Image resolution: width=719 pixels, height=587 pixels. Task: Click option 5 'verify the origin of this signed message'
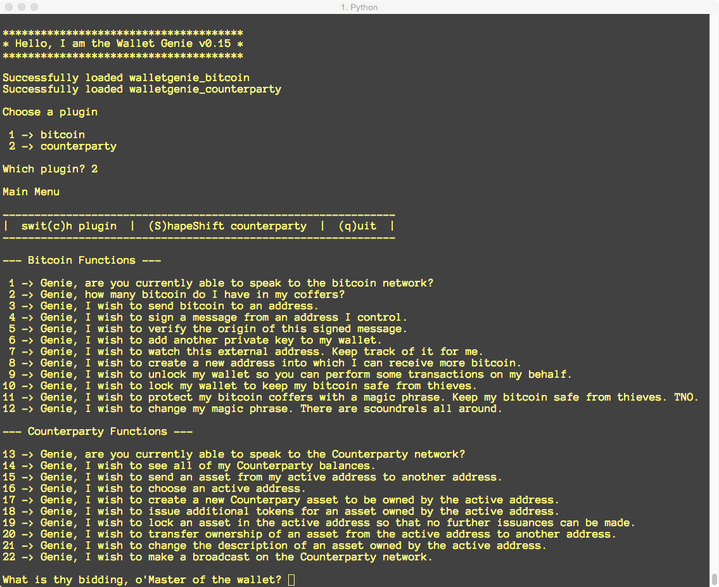coord(208,329)
